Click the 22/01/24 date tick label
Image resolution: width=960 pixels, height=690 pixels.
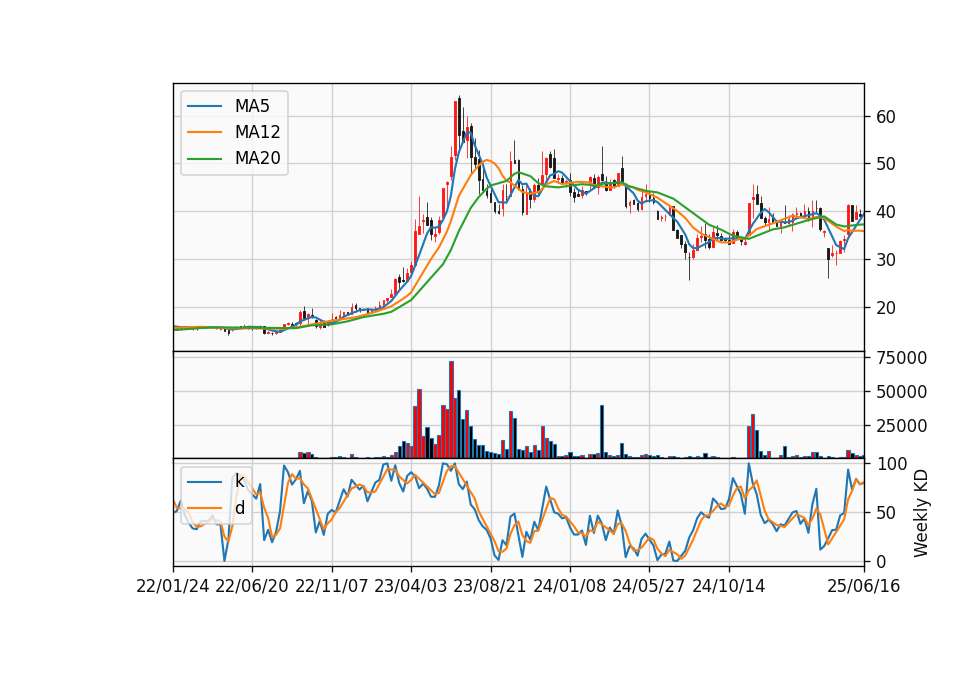pyautogui.click(x=173, y=586)
